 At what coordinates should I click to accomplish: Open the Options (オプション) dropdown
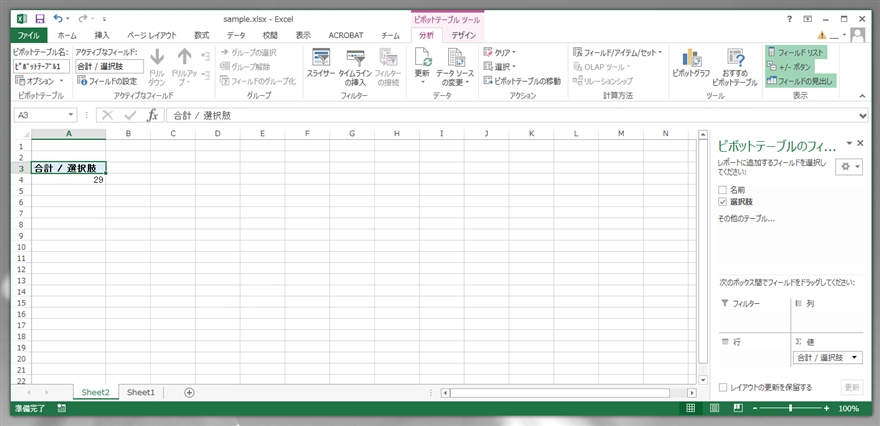click(x=38, y=81)
